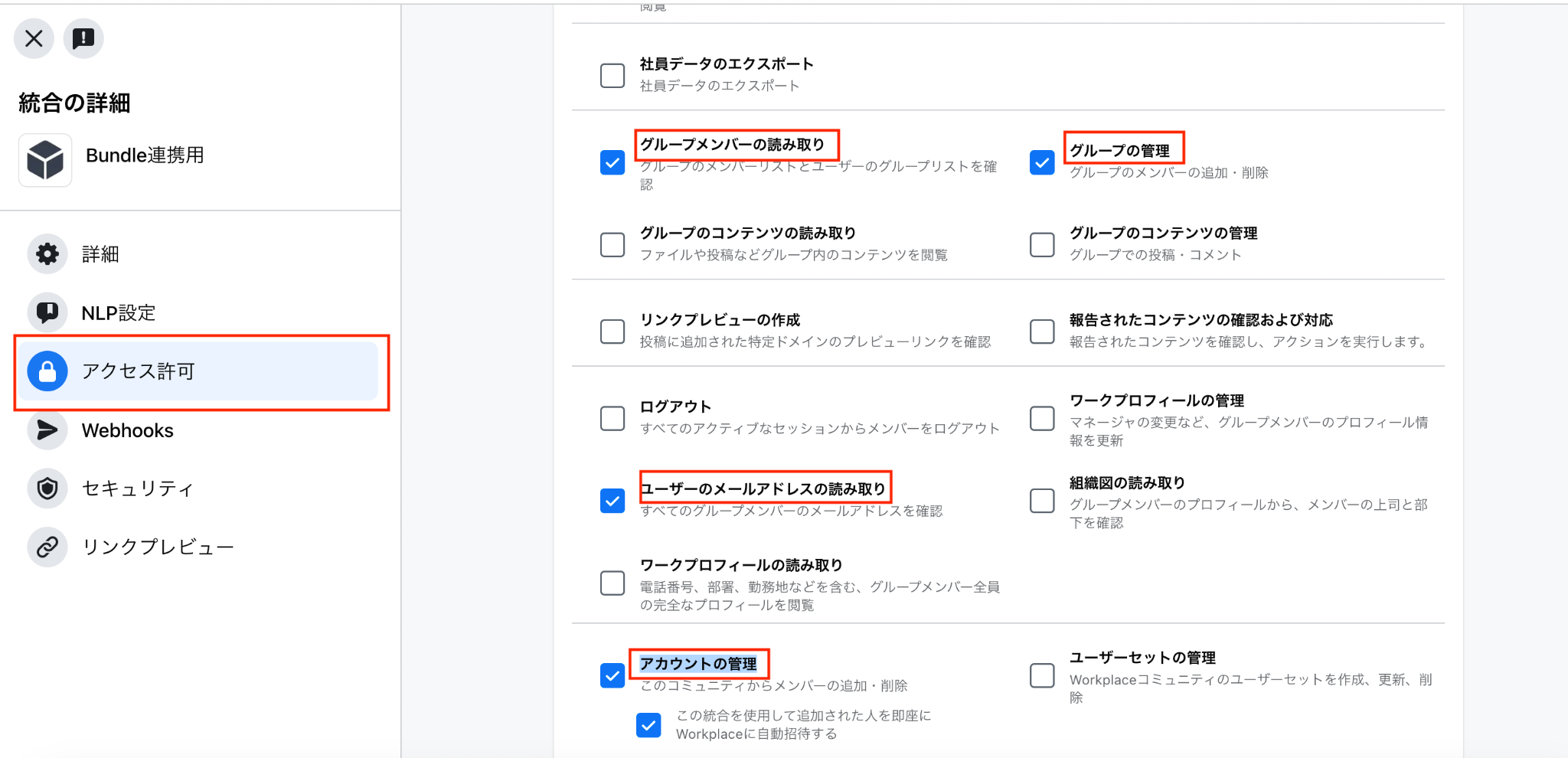The width and height of the screenshot is (1568, 758).
Task: Check the ログアウト permission box
Action: tap(612, 419)
